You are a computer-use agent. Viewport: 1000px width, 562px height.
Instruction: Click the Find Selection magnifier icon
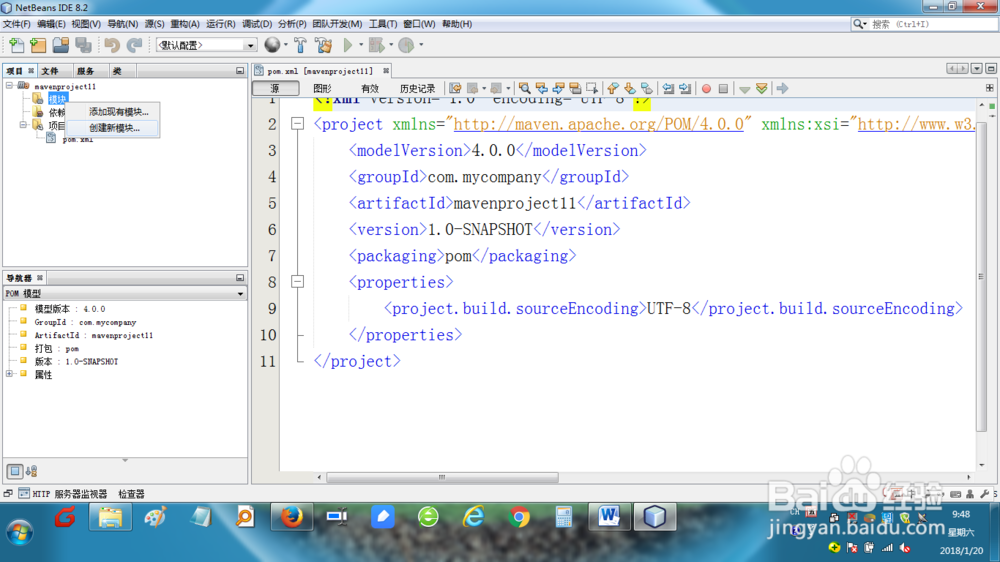point(524,88)
